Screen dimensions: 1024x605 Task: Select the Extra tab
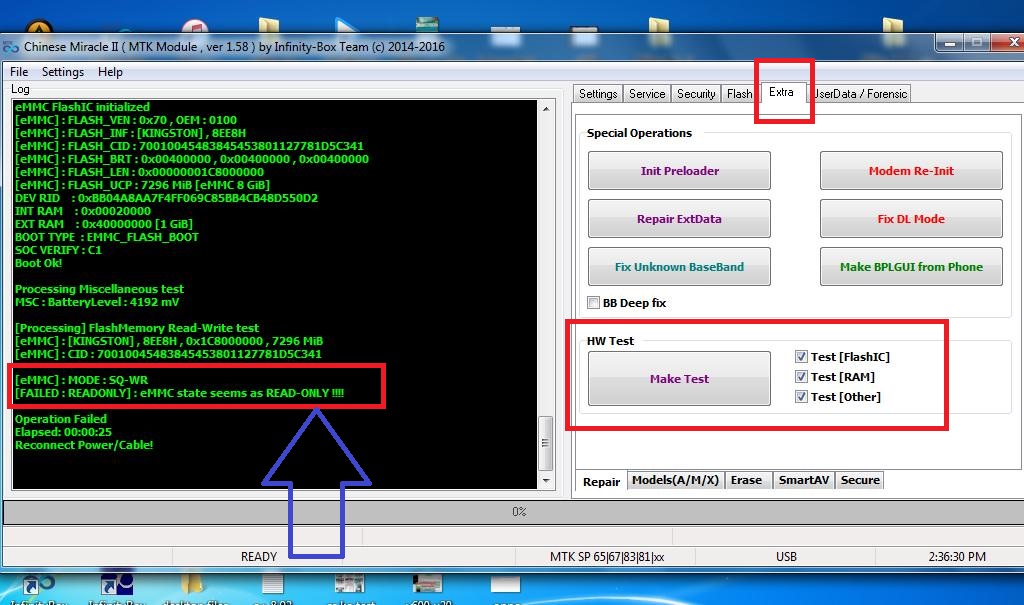(781, 92)
